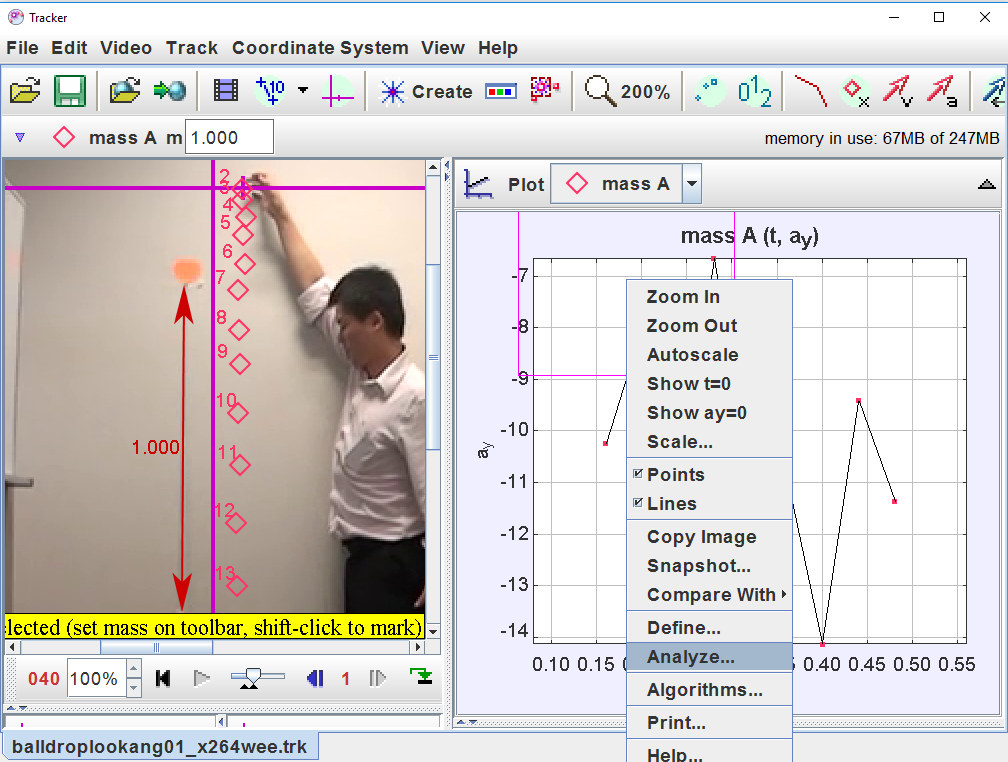Toggle acceleration vectors icon

pos(942,91)
